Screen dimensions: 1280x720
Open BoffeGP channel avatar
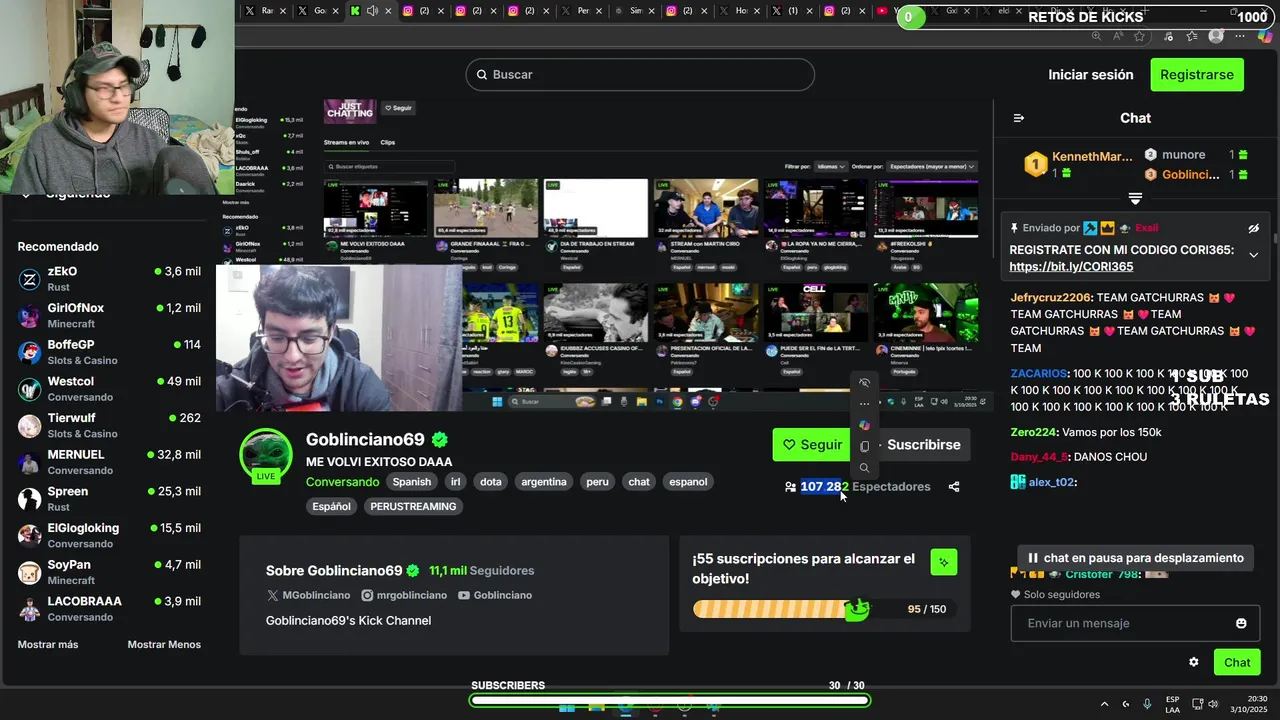pyautogui.click(x=30, y=352)
